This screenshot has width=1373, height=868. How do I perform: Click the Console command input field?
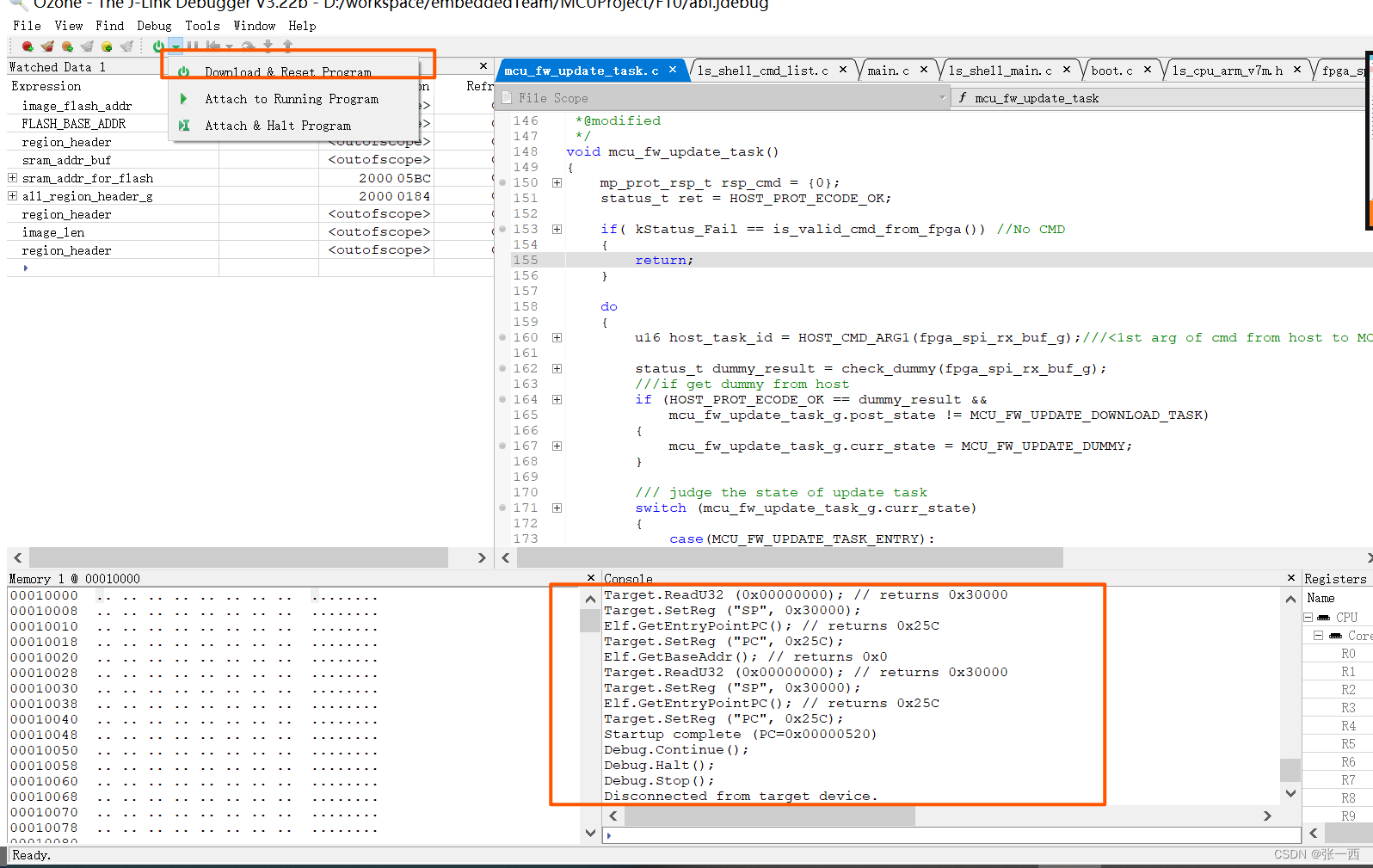click(951, 834)
